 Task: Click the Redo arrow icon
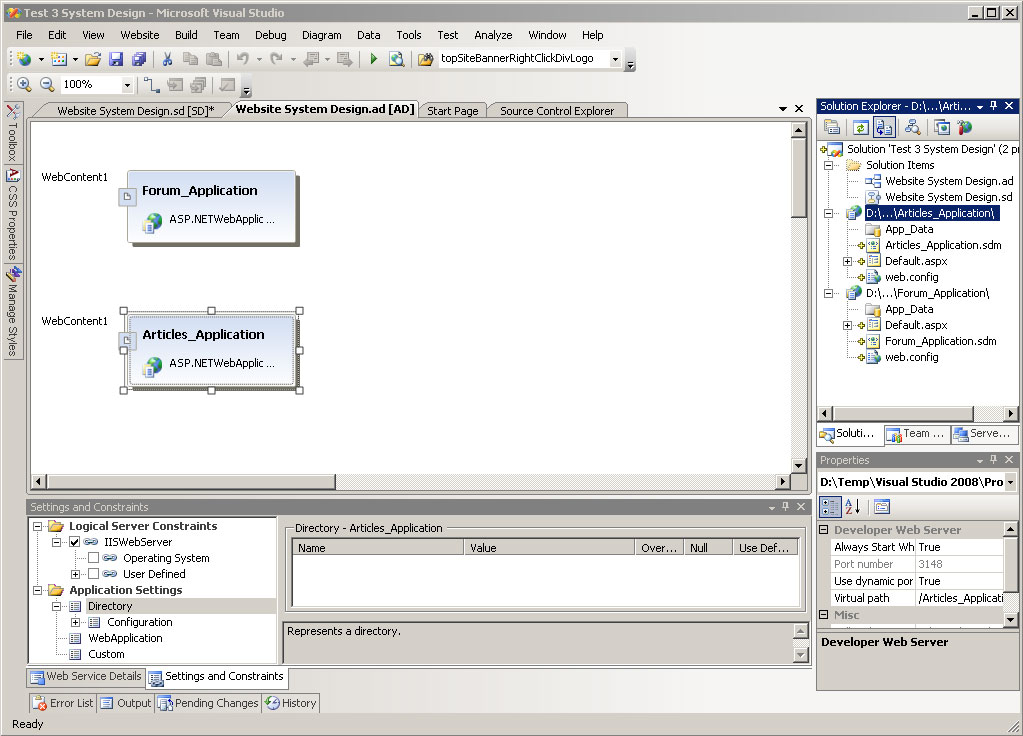277,59
